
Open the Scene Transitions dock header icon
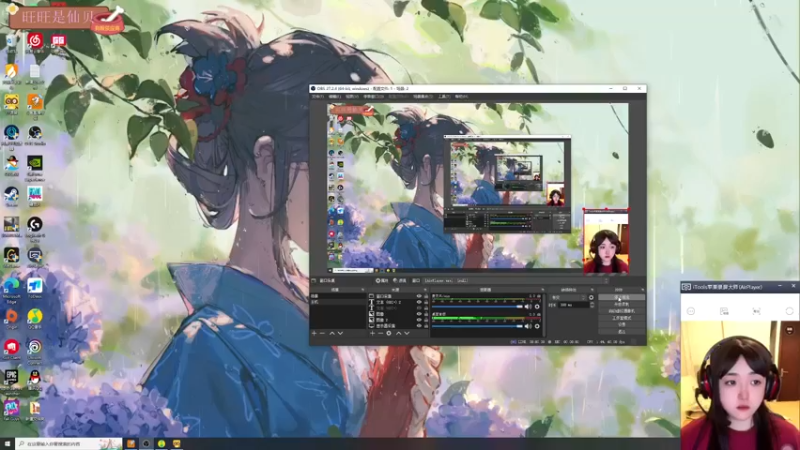pos(592,290)
